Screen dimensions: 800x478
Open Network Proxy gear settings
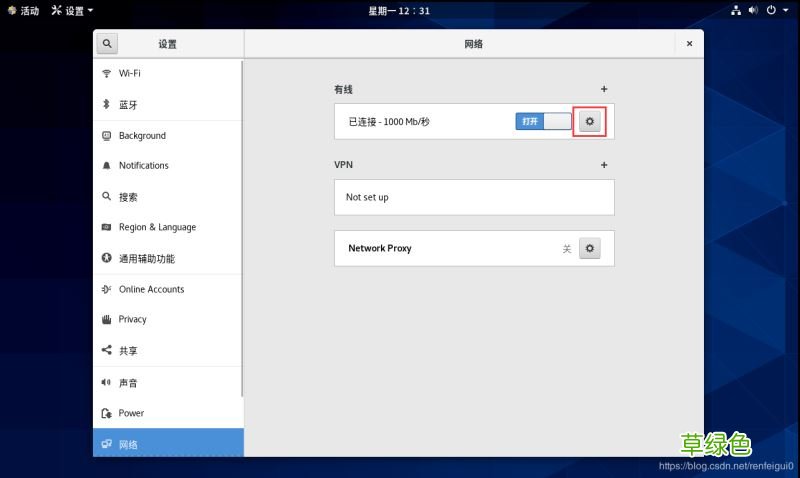pos(589,248)
